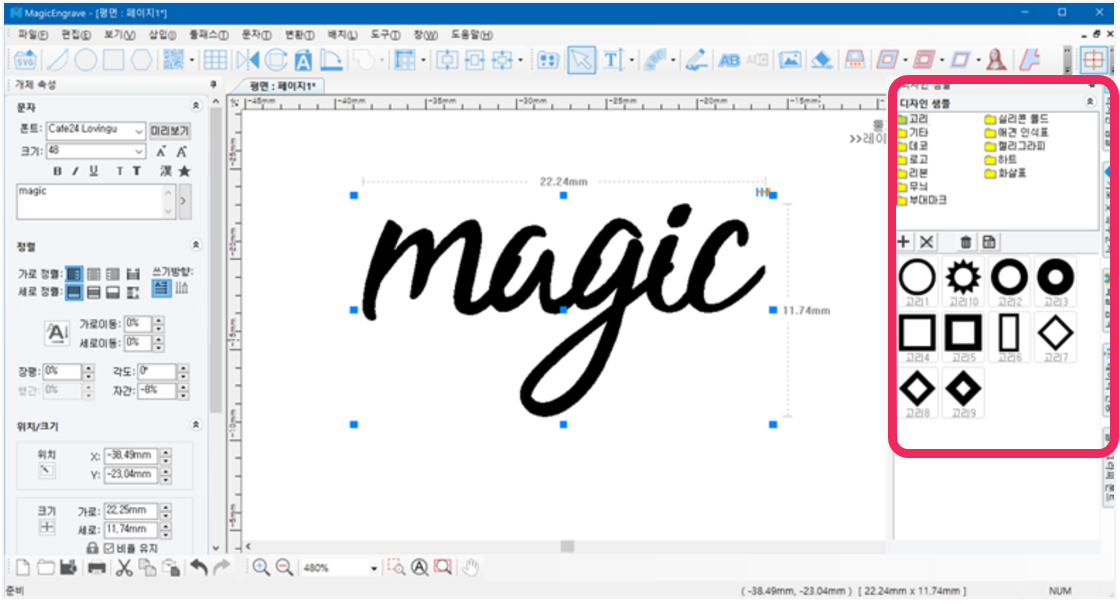This screenshot has width=1120, height=604.
Task: Collapse the 문자 section
Action: (196, 106)
